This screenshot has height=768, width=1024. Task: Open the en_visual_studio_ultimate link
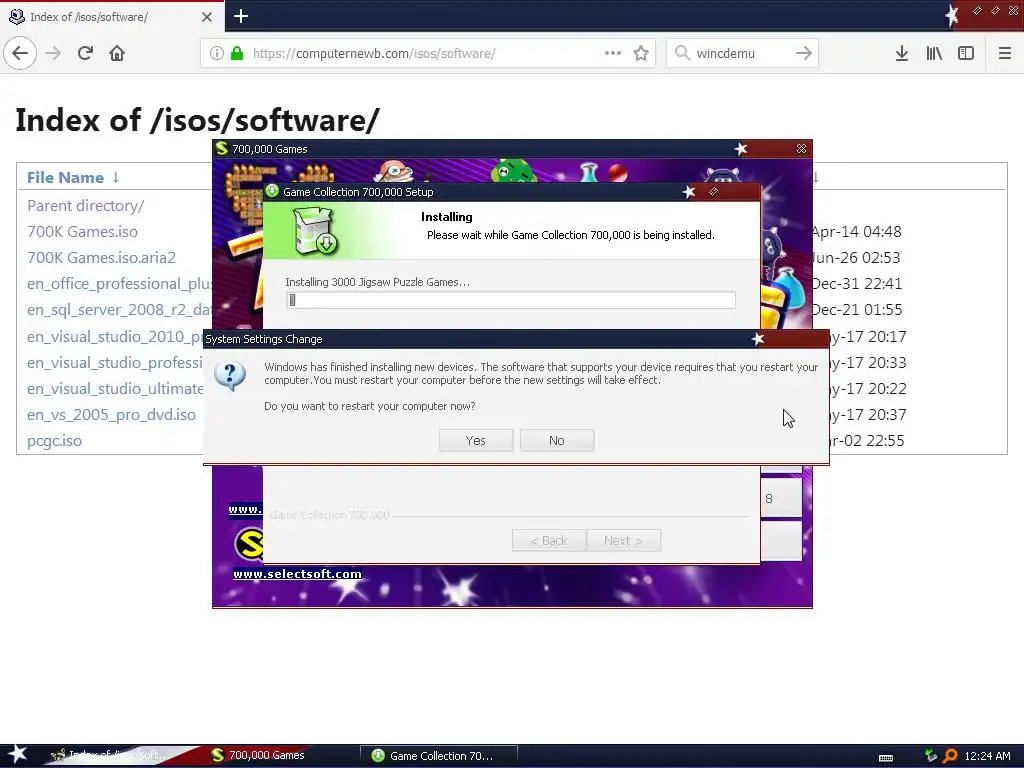115,389
